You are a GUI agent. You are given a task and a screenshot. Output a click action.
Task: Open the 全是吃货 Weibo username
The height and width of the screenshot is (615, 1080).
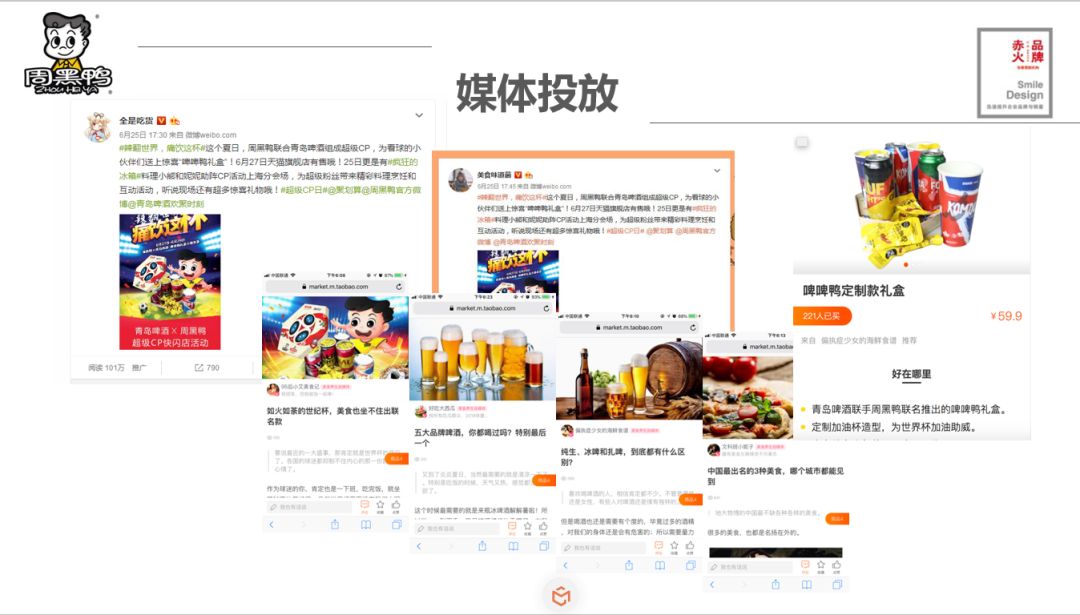pyautogui.click(x=136, y=121)
